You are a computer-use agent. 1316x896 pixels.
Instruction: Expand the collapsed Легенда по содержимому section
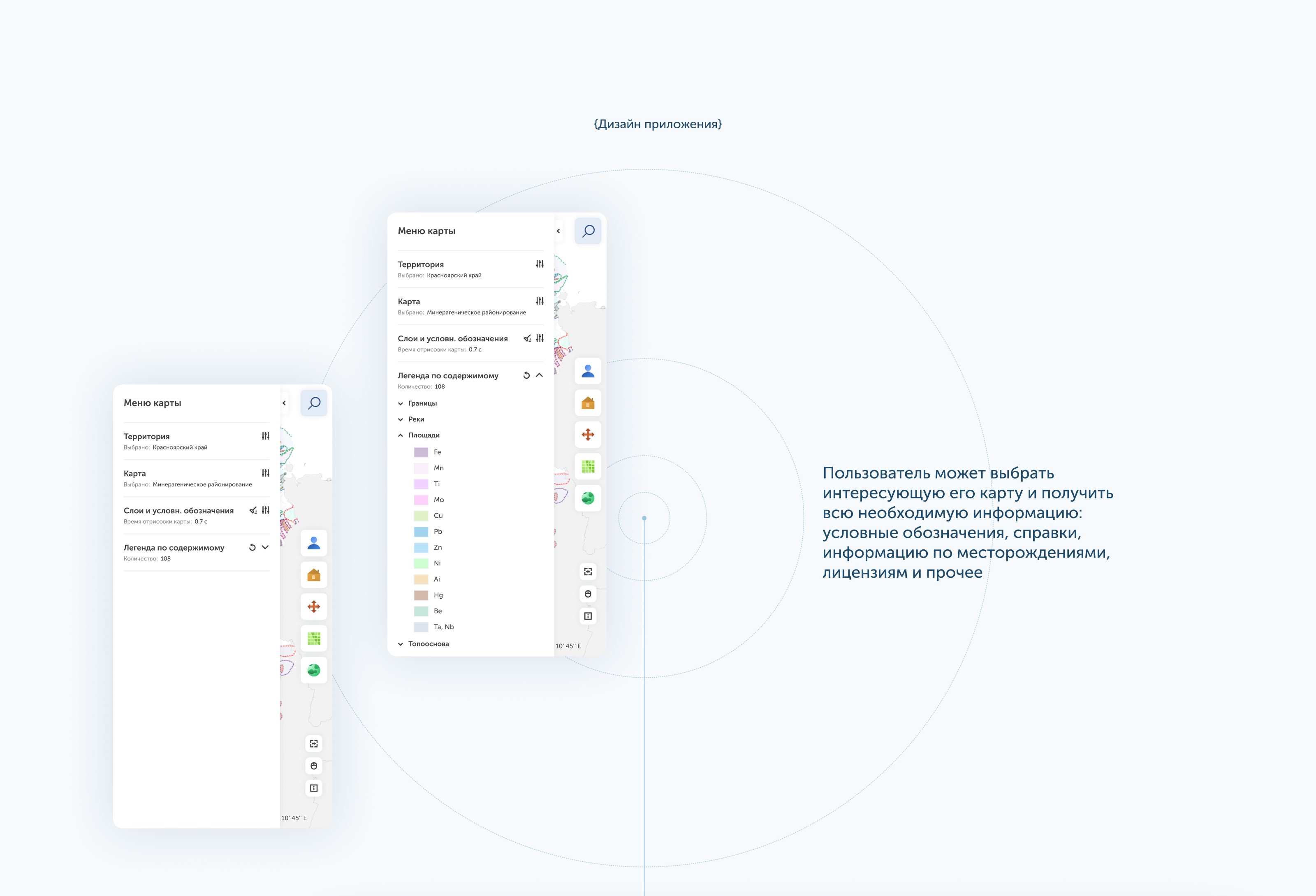(265, 547)
